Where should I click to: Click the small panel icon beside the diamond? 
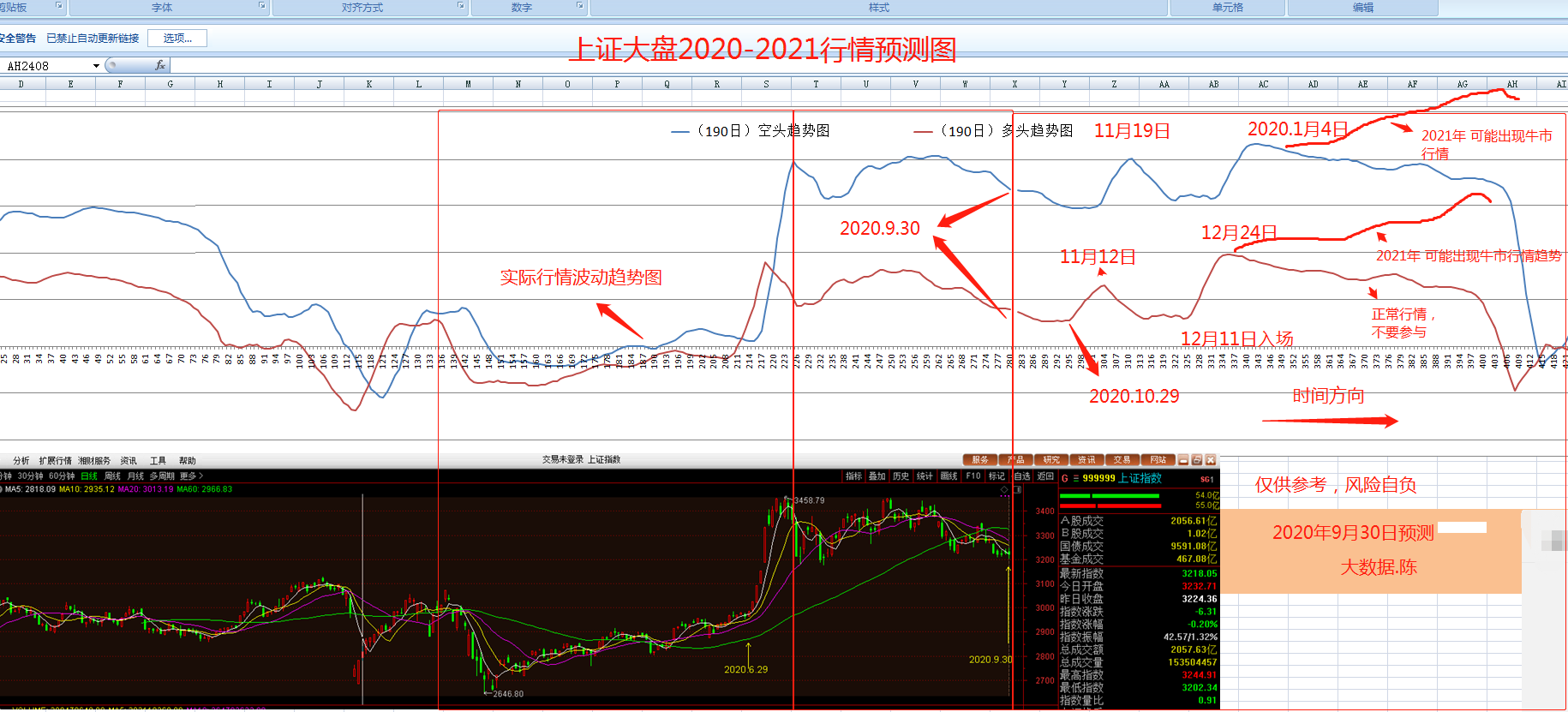point(1018,490)
